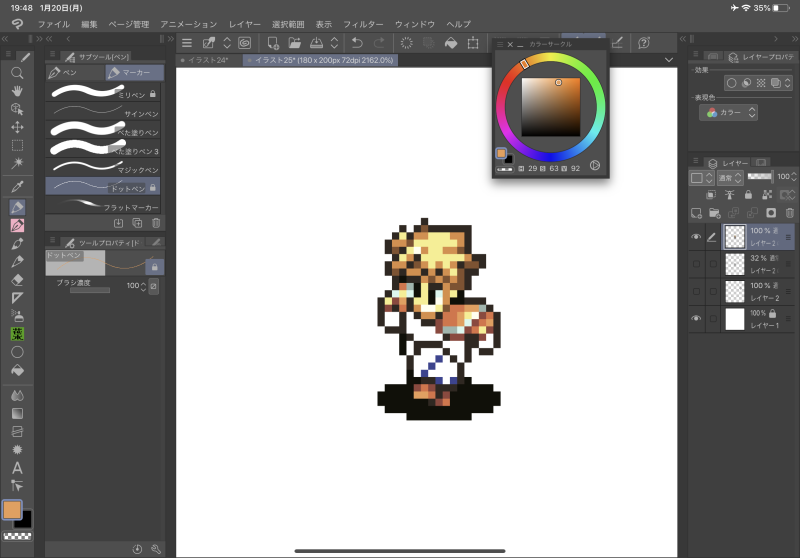The height and width of the screenshot is (558, 800).
Task: Click the layer opacity slider bar
Action: tap(760, 176)
